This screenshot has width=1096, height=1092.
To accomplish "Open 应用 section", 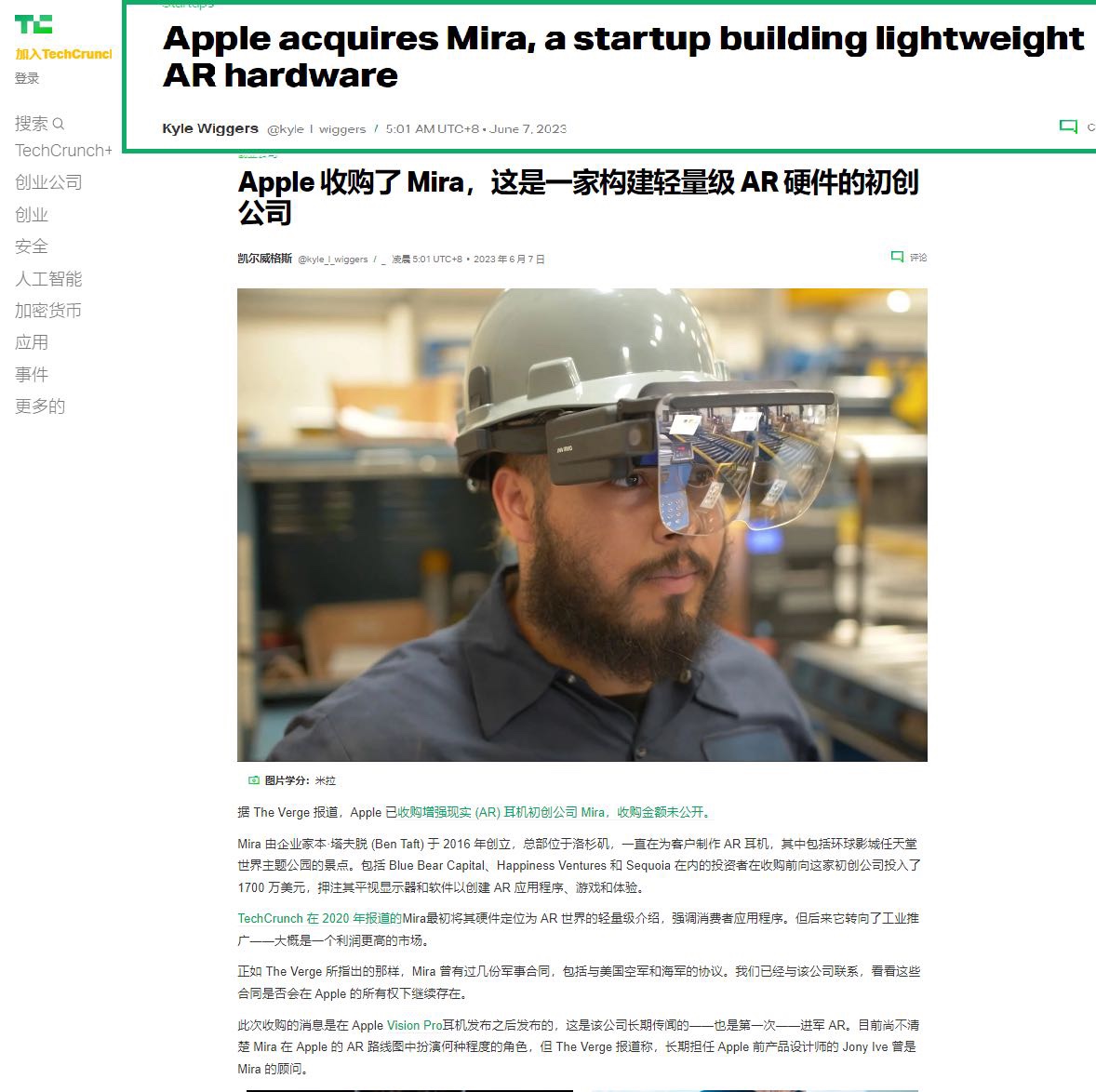I will coord(32,342).
